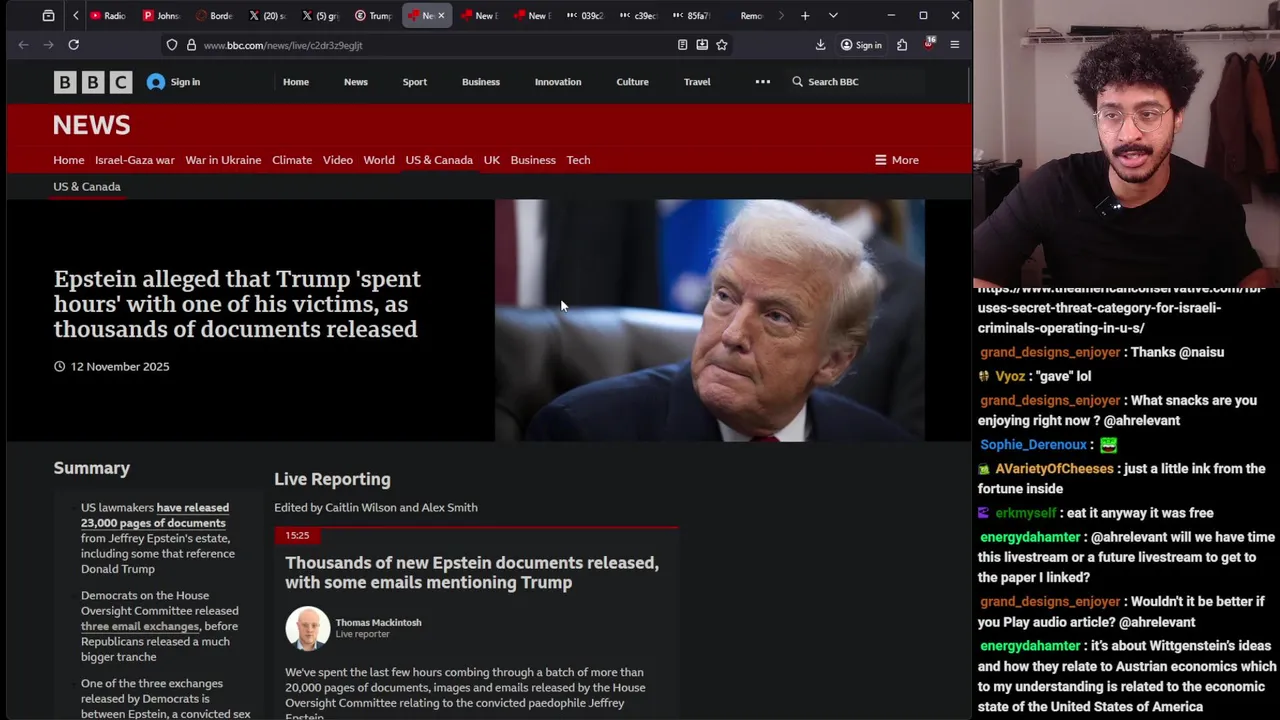Open UK news section

click(492, 160)
